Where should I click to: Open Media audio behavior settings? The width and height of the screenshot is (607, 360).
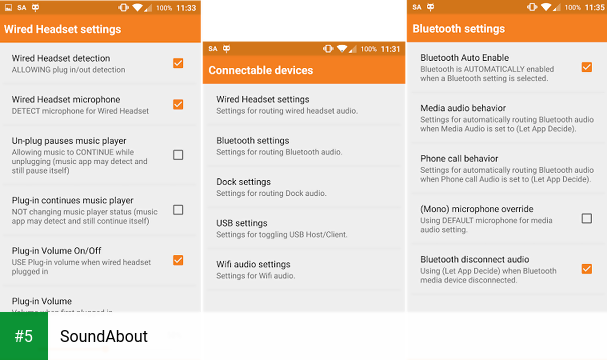tap(507, 118)
